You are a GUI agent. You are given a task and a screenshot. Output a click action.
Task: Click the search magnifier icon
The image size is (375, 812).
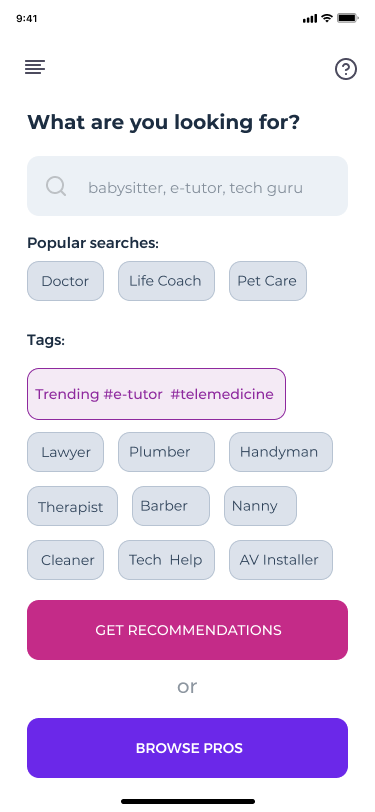(56, 186)
